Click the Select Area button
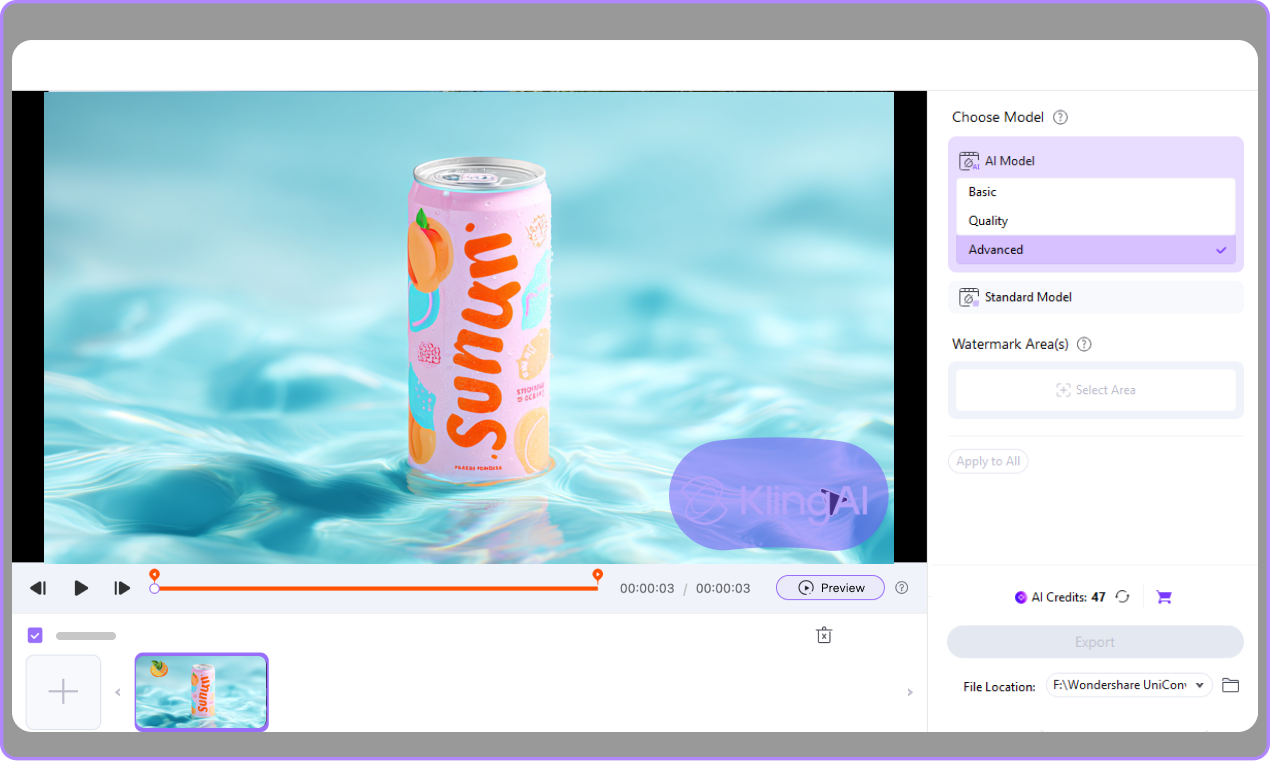The height and width of the screenshot is (761, 1270). tap(1096, 390)
